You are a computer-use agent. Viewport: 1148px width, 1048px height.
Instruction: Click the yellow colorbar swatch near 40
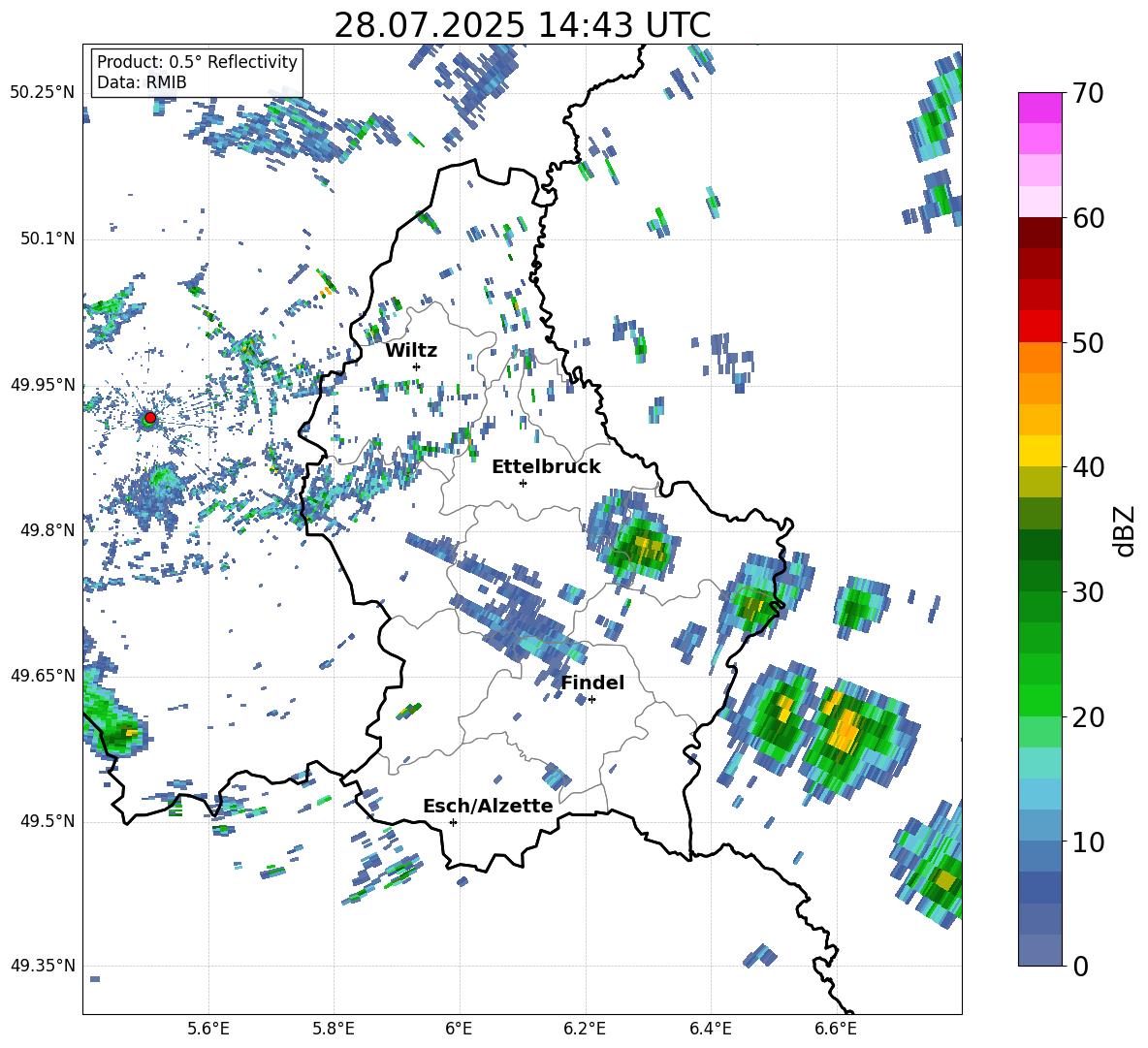(1040, 451)
